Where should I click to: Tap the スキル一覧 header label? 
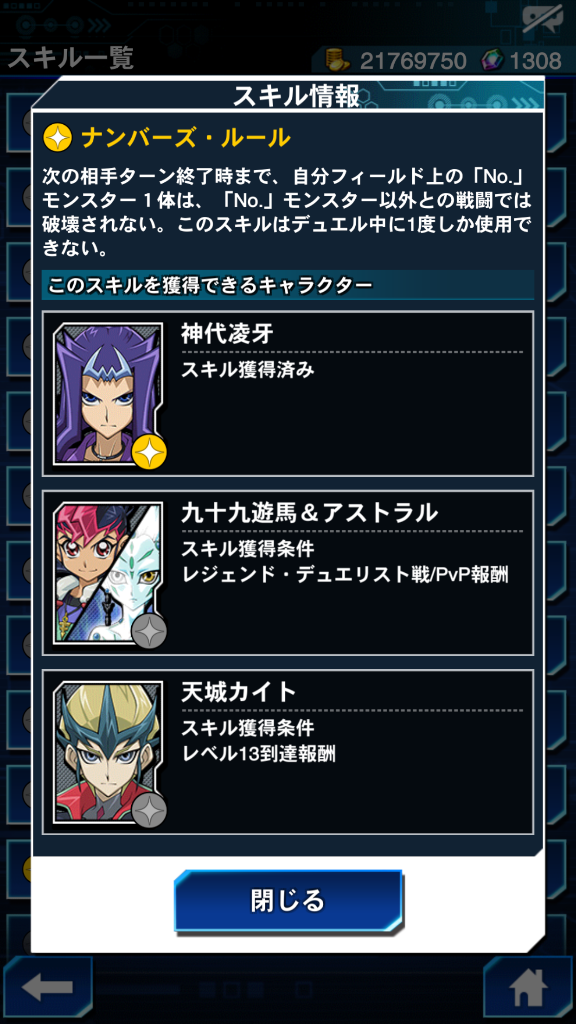click(70, 58)
